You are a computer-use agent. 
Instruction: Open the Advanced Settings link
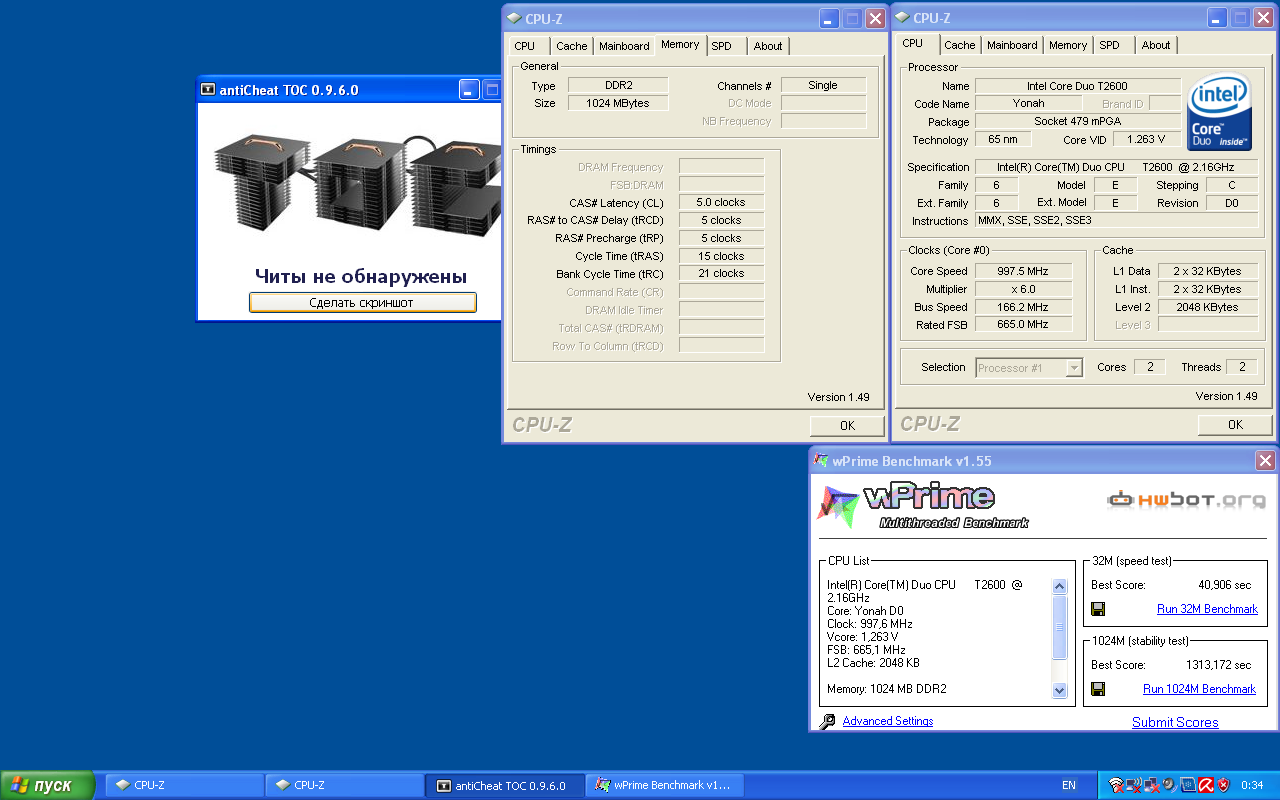(888, 721)
